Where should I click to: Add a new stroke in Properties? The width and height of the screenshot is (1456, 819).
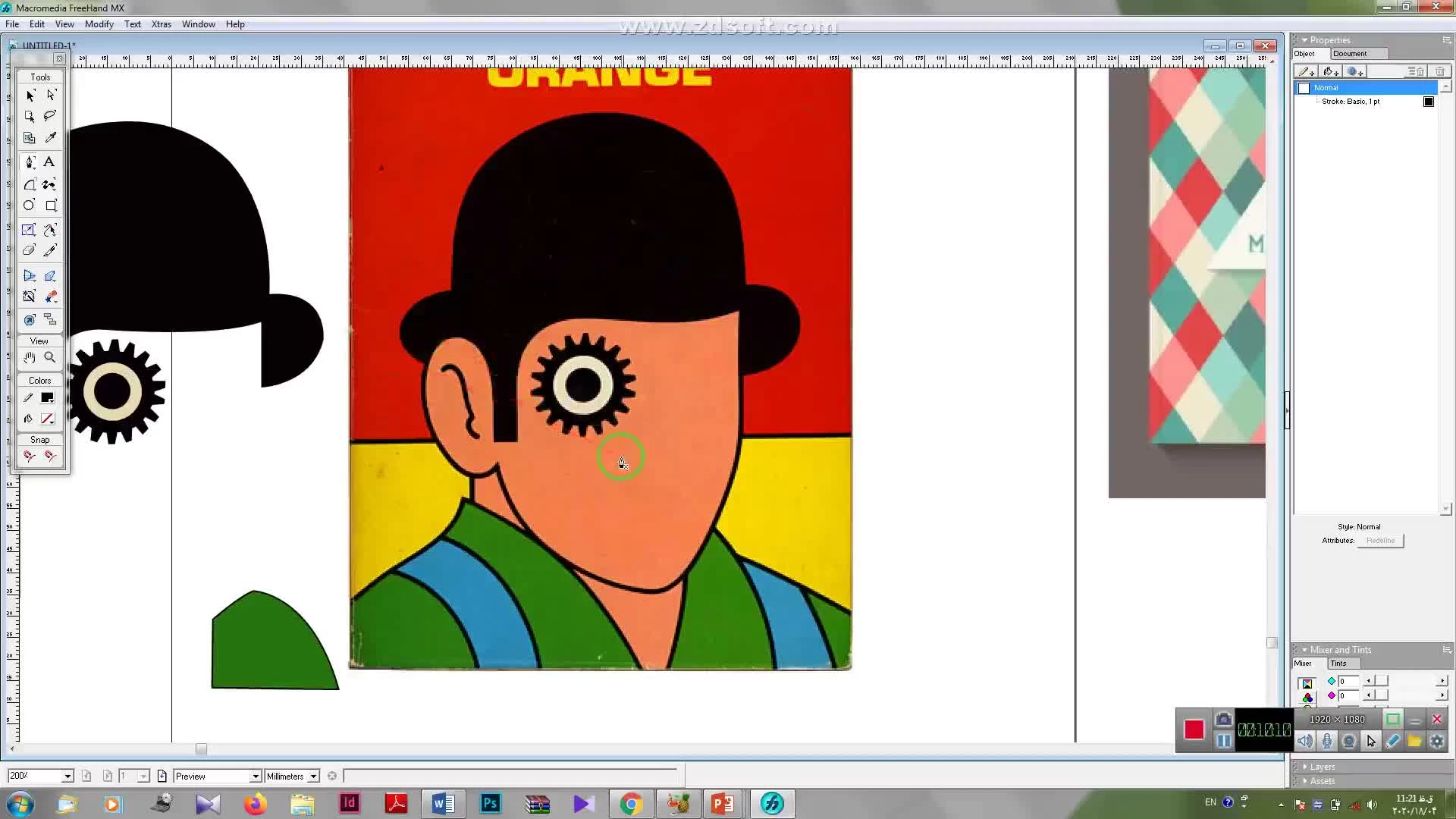pos(1307,71)
